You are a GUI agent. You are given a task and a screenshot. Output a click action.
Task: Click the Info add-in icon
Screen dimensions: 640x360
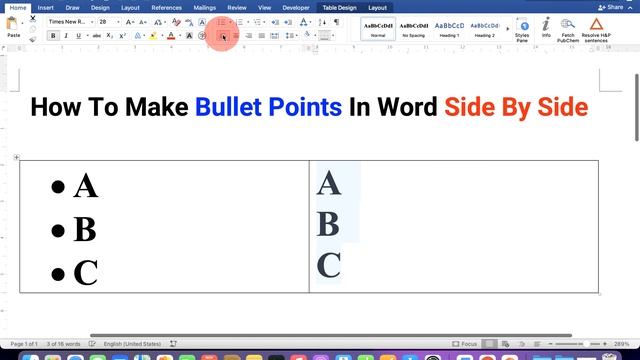tap(546, 28)
